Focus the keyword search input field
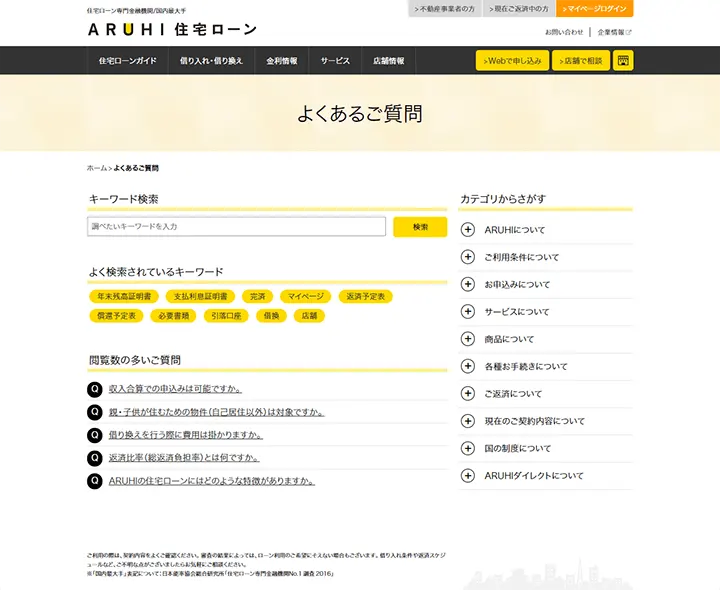This screenshot has width=720, height=590. click(x=237, y=227)
